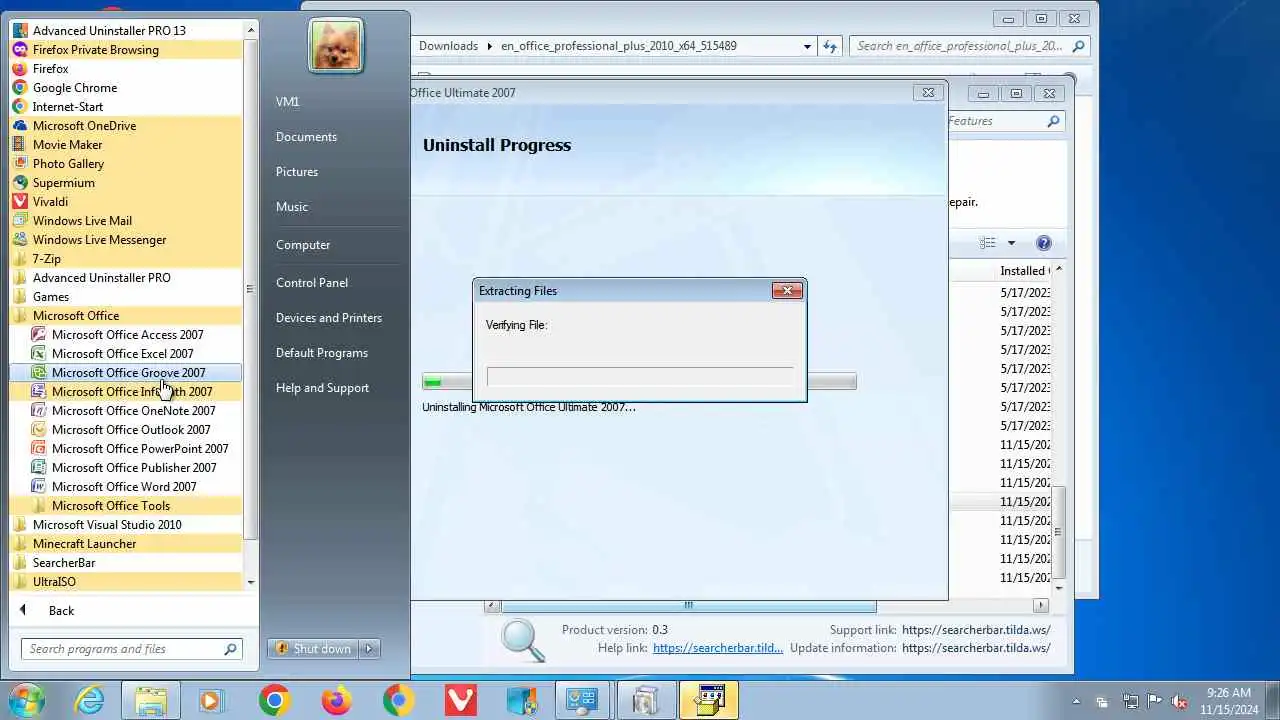Image resolution: width=1280 pixels, height=720 pixels.
Task: Click the user account picture
Action: (x=335, y=46)
